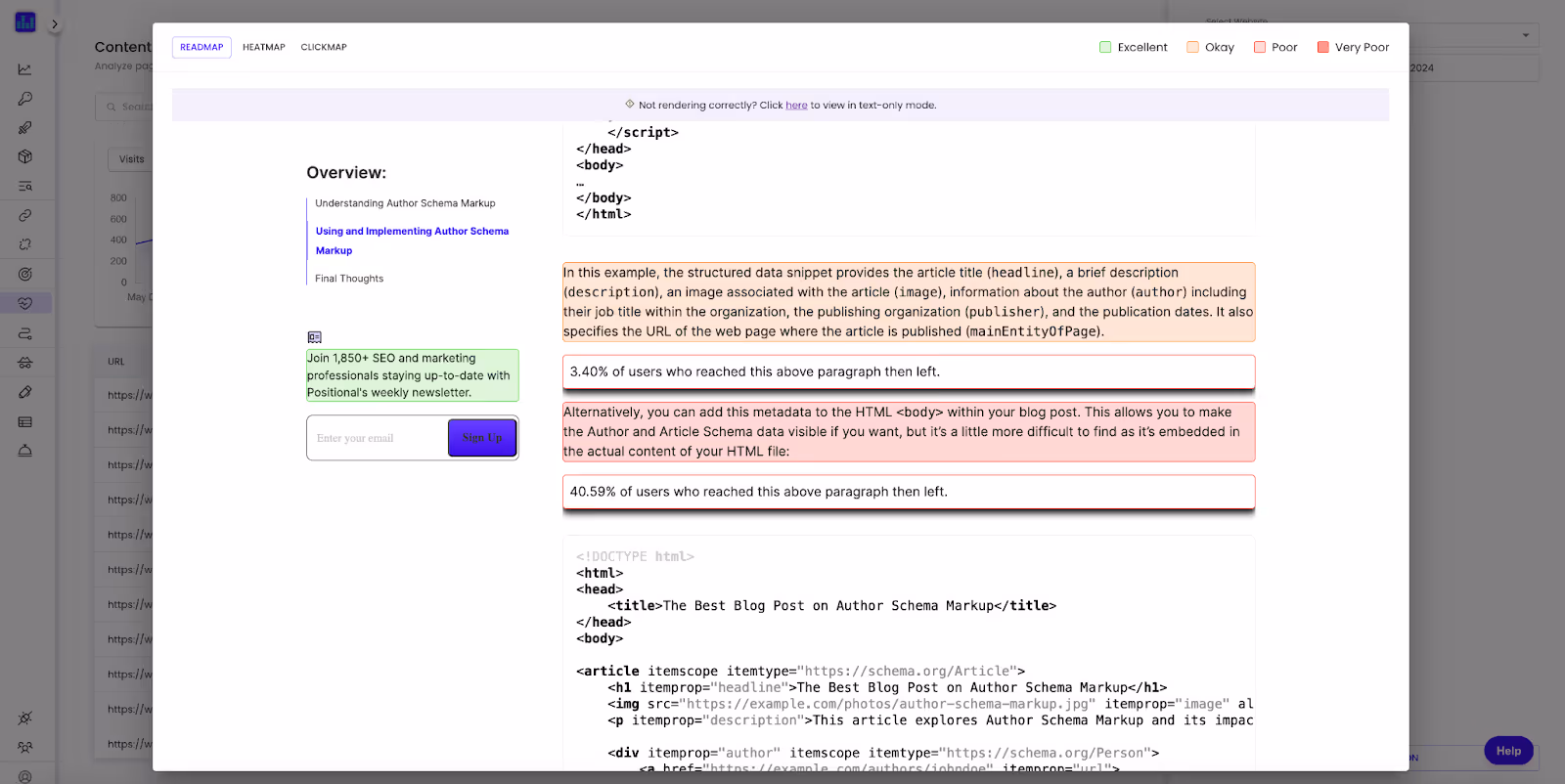1565x784 pixels.
Task: Click the 'here' text-only mode link
Action: pos(796,105)
